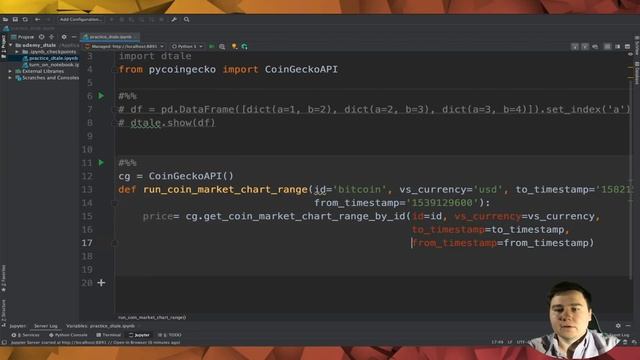Select turn_on_notebook file in project tree
The width and height of the screenshot is (640, 360).
(51, 64)
